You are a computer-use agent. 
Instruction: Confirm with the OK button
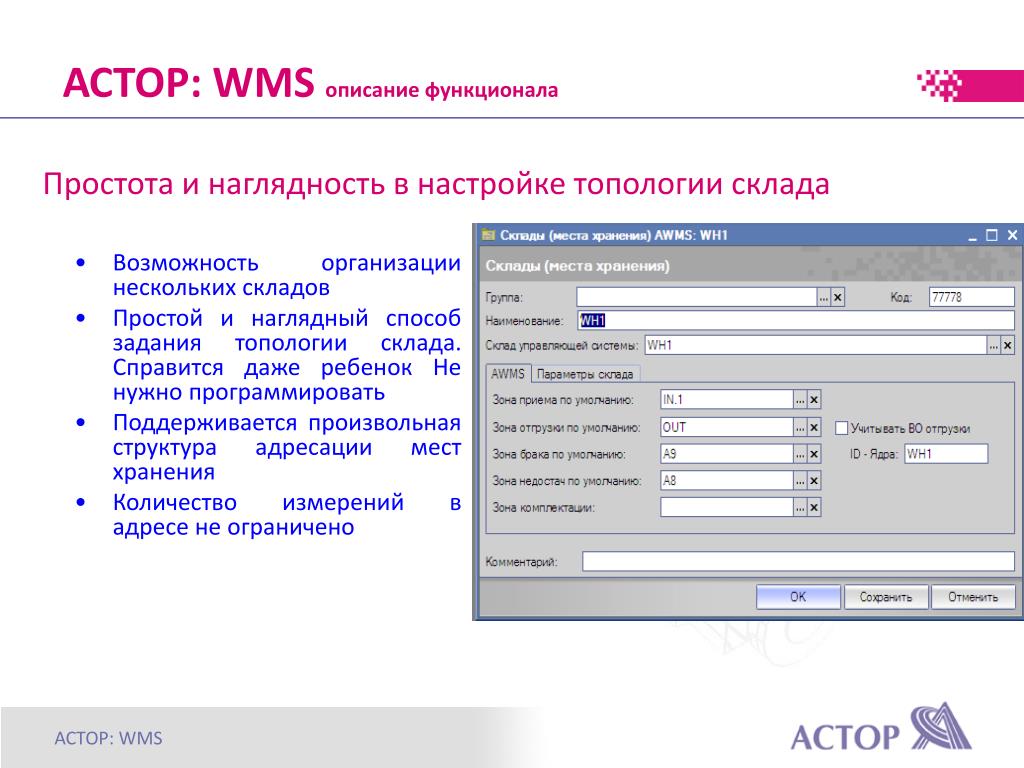[798, 597]
